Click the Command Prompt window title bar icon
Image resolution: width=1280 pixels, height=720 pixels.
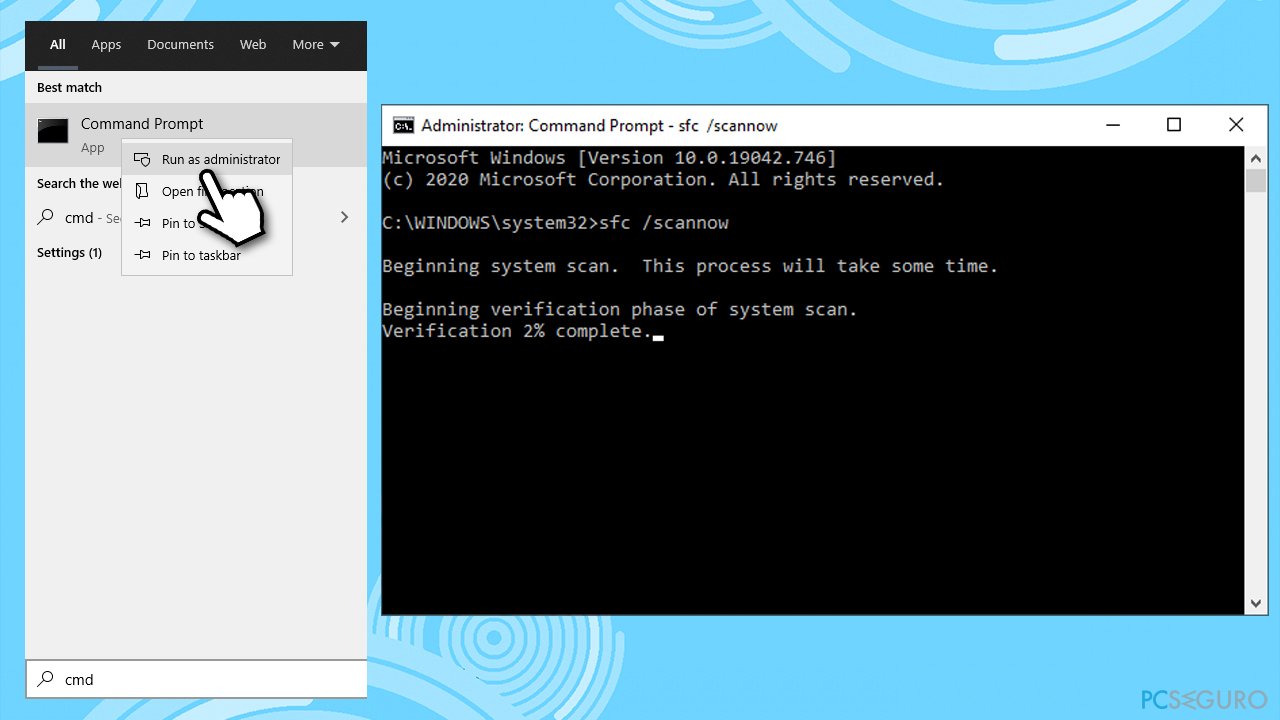click(403, 125)
